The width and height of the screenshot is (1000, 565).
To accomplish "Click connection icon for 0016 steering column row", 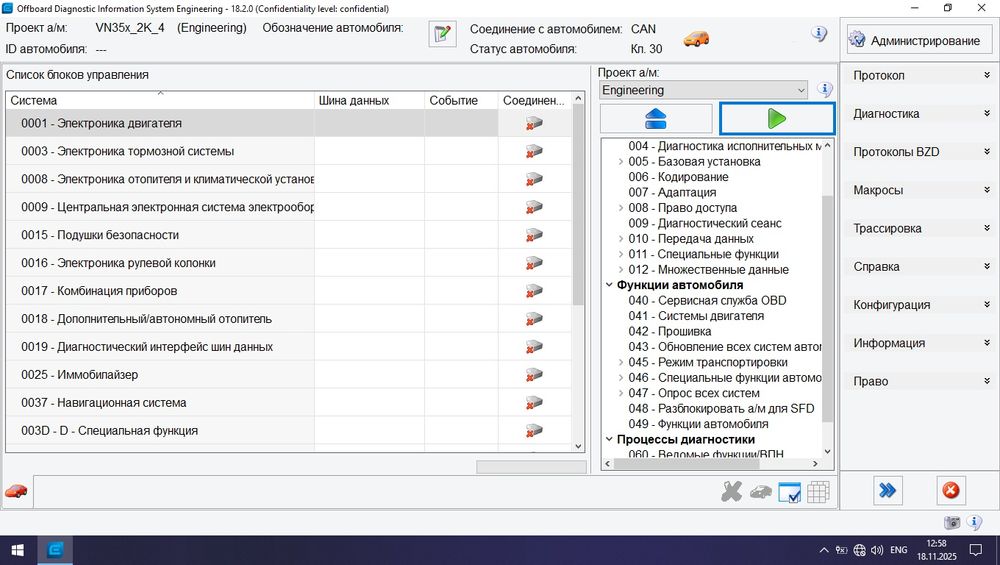I will [534, 263].
